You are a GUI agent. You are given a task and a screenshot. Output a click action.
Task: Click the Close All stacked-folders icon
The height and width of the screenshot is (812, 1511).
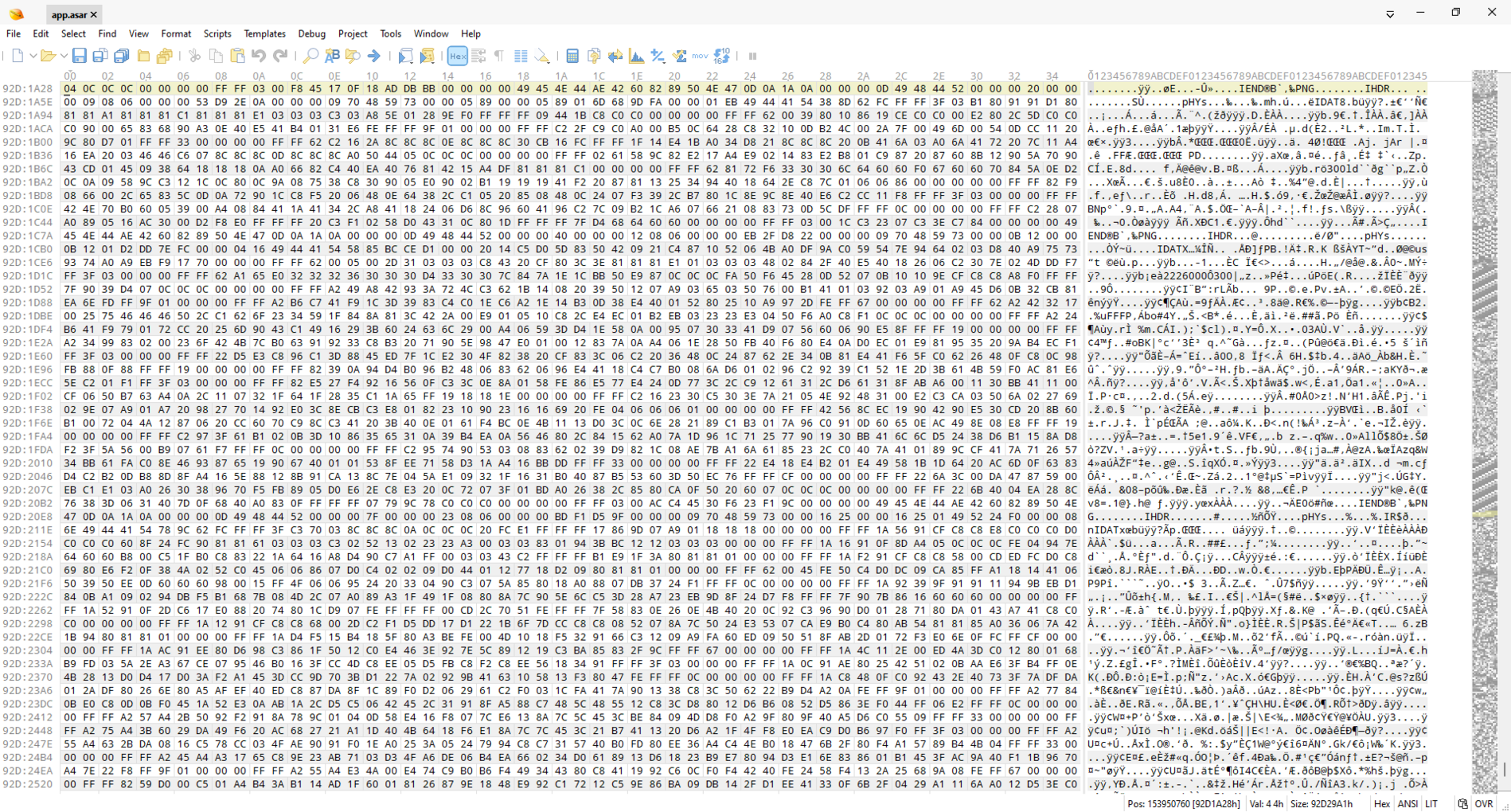pos(165,56)
